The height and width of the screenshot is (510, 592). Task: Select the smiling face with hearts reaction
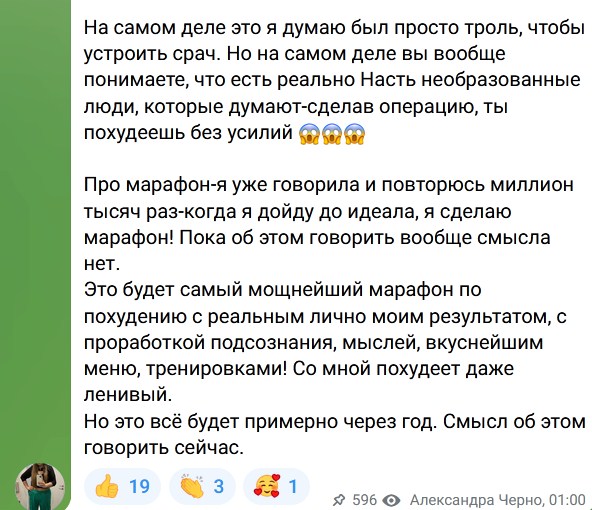(276, 486)
